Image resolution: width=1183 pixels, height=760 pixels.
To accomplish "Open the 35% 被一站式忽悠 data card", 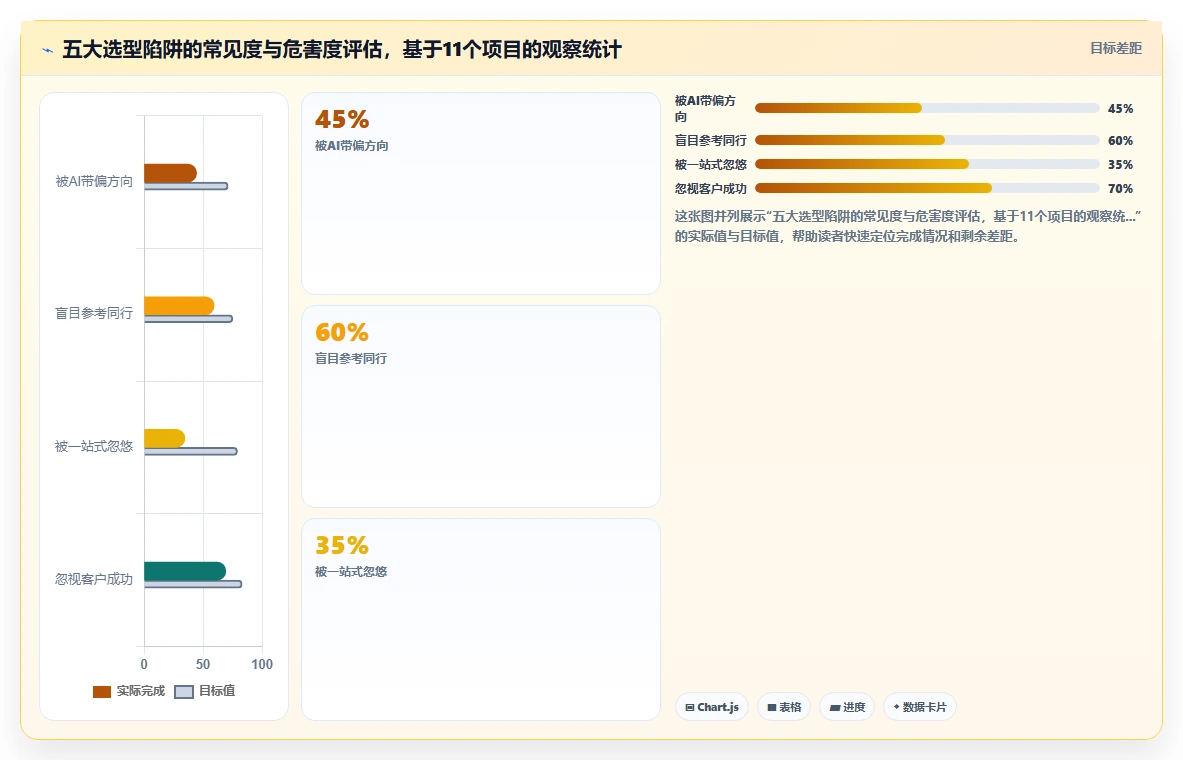I will (x=481, y=619).
